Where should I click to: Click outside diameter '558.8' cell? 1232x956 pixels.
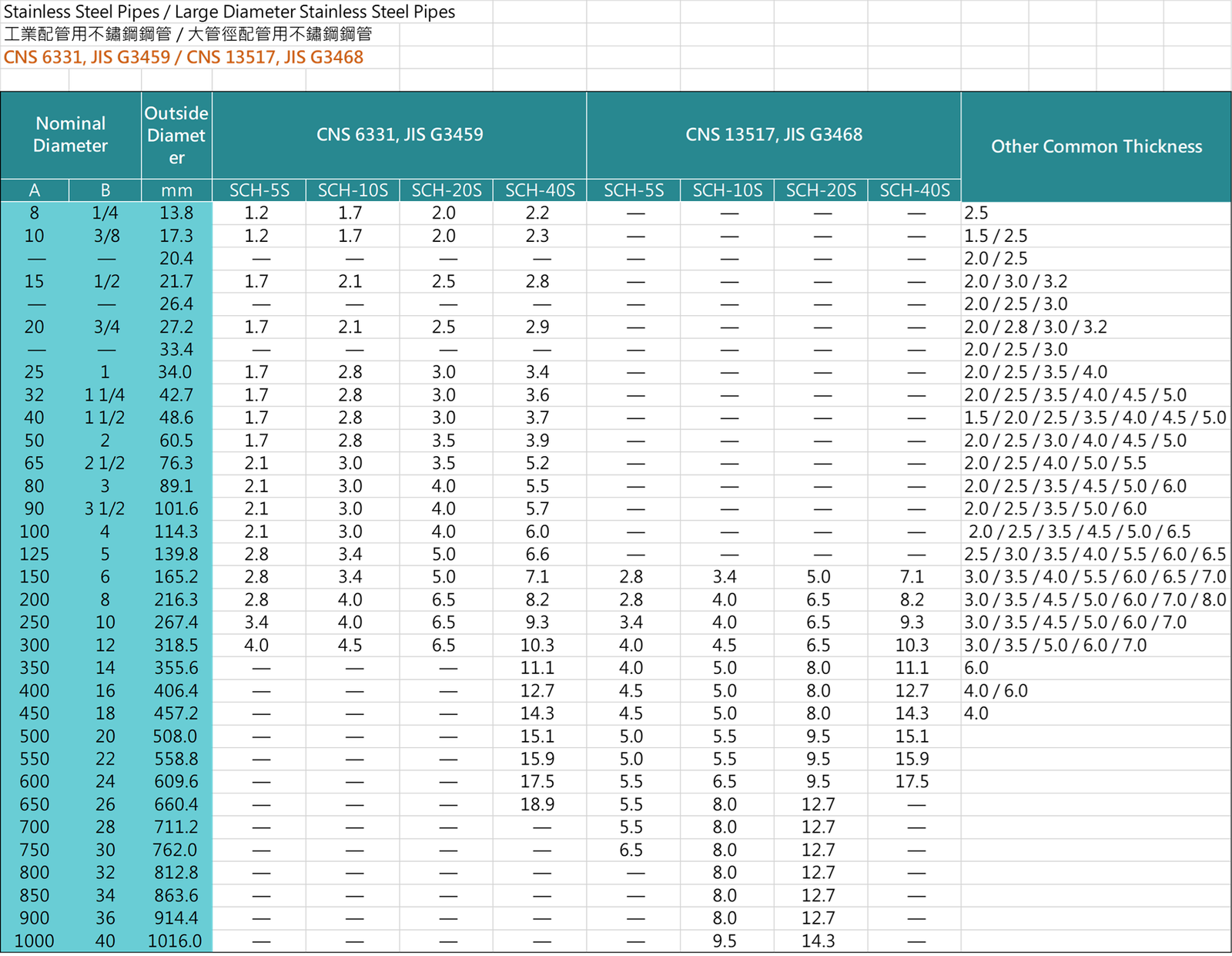point(176,759)
